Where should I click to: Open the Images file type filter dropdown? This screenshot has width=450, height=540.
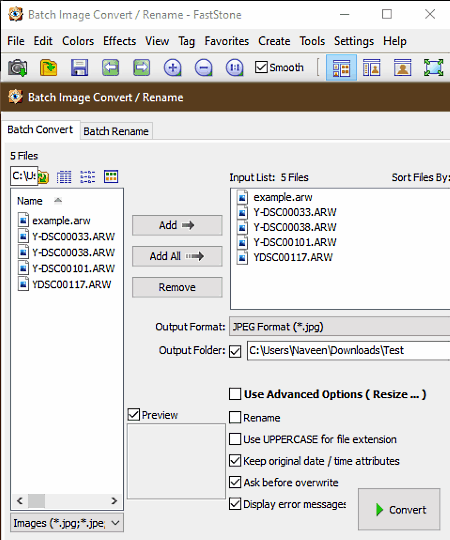click(67, 523)
